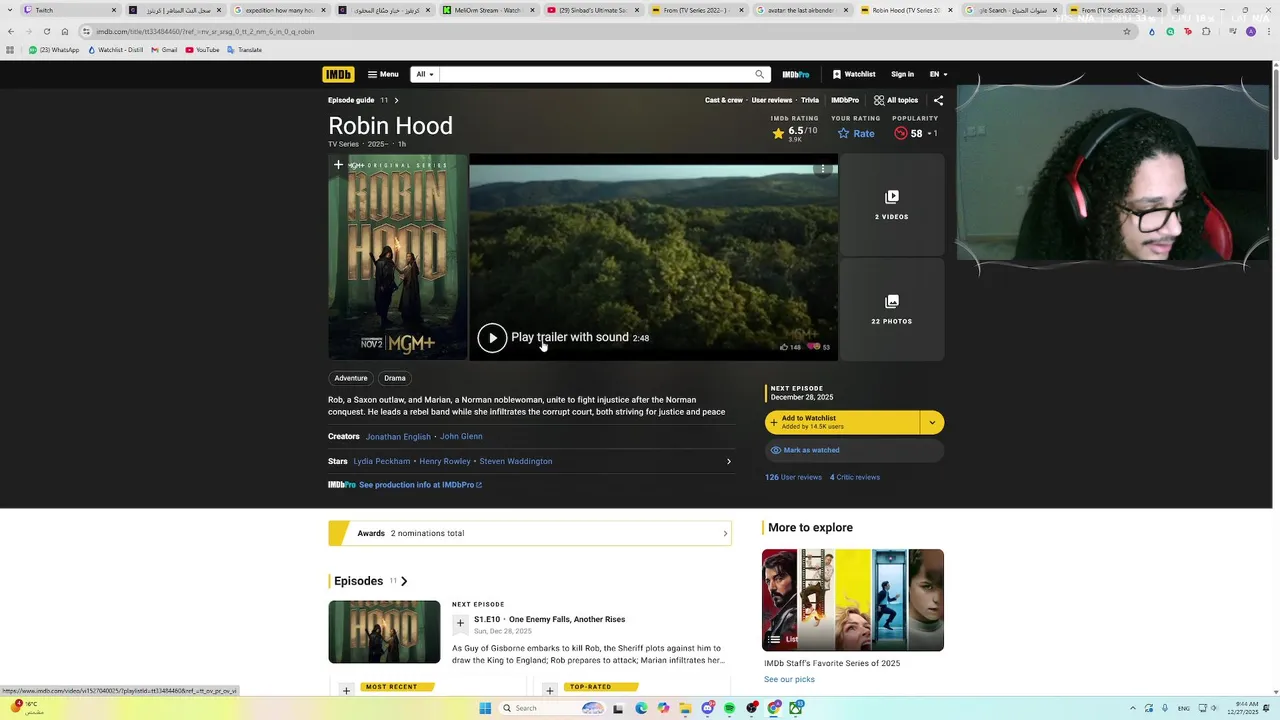This screenshot has width=1280, height=720.
Task: Open the EN language dropdown
Action: (x=938, y=74)
